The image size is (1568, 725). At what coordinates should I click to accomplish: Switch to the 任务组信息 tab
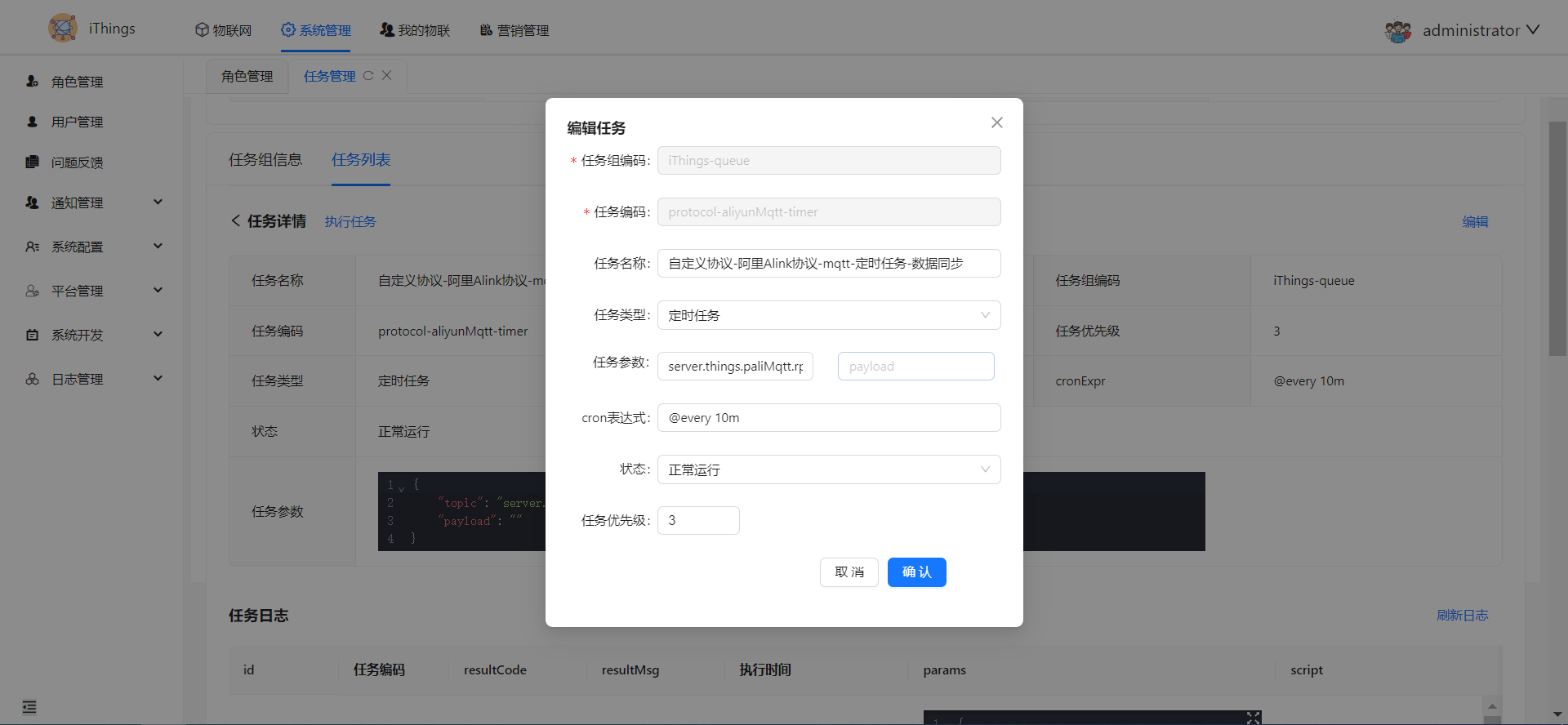(x=265, y=160)
